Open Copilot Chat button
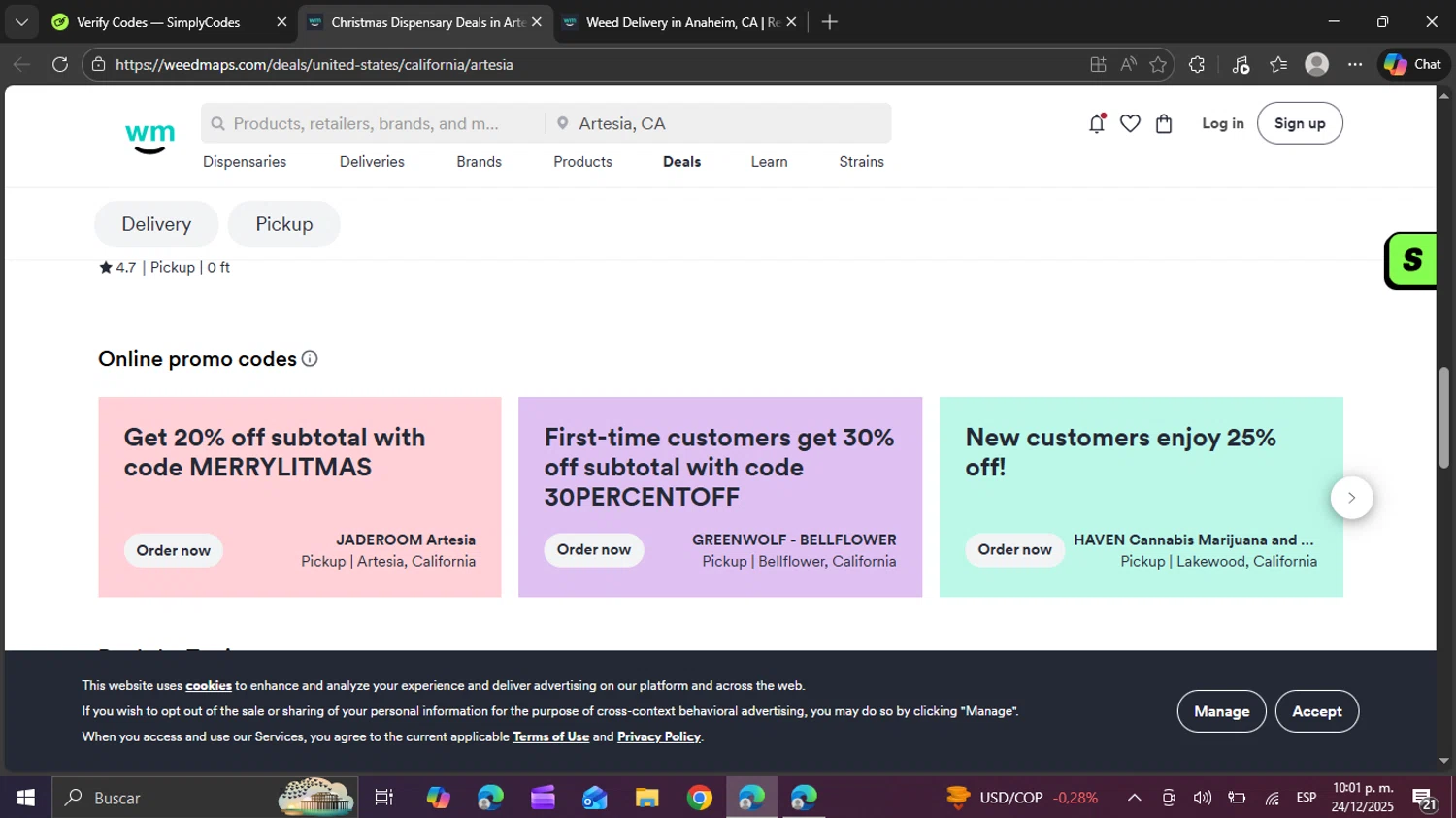 point(1413,64)
